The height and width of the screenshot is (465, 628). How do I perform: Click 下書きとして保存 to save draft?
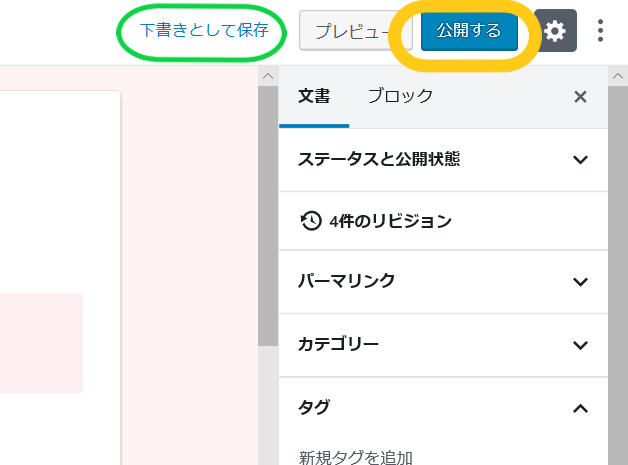(204, 30)
